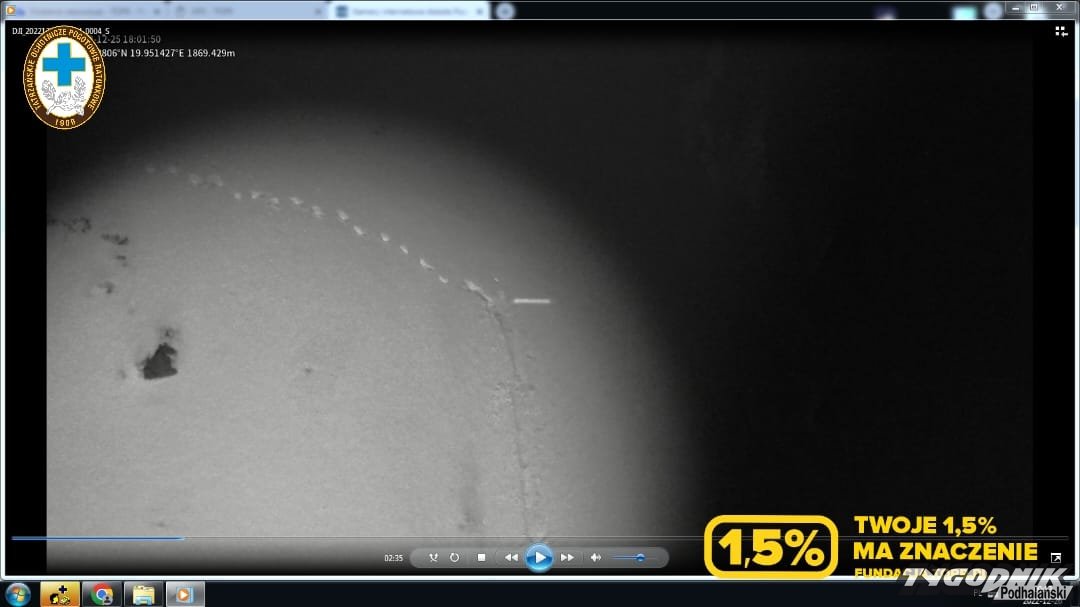Click Windows Media Player taskbar icon
This screenshot has width=1080, height=607.
[x=184, y=594]
